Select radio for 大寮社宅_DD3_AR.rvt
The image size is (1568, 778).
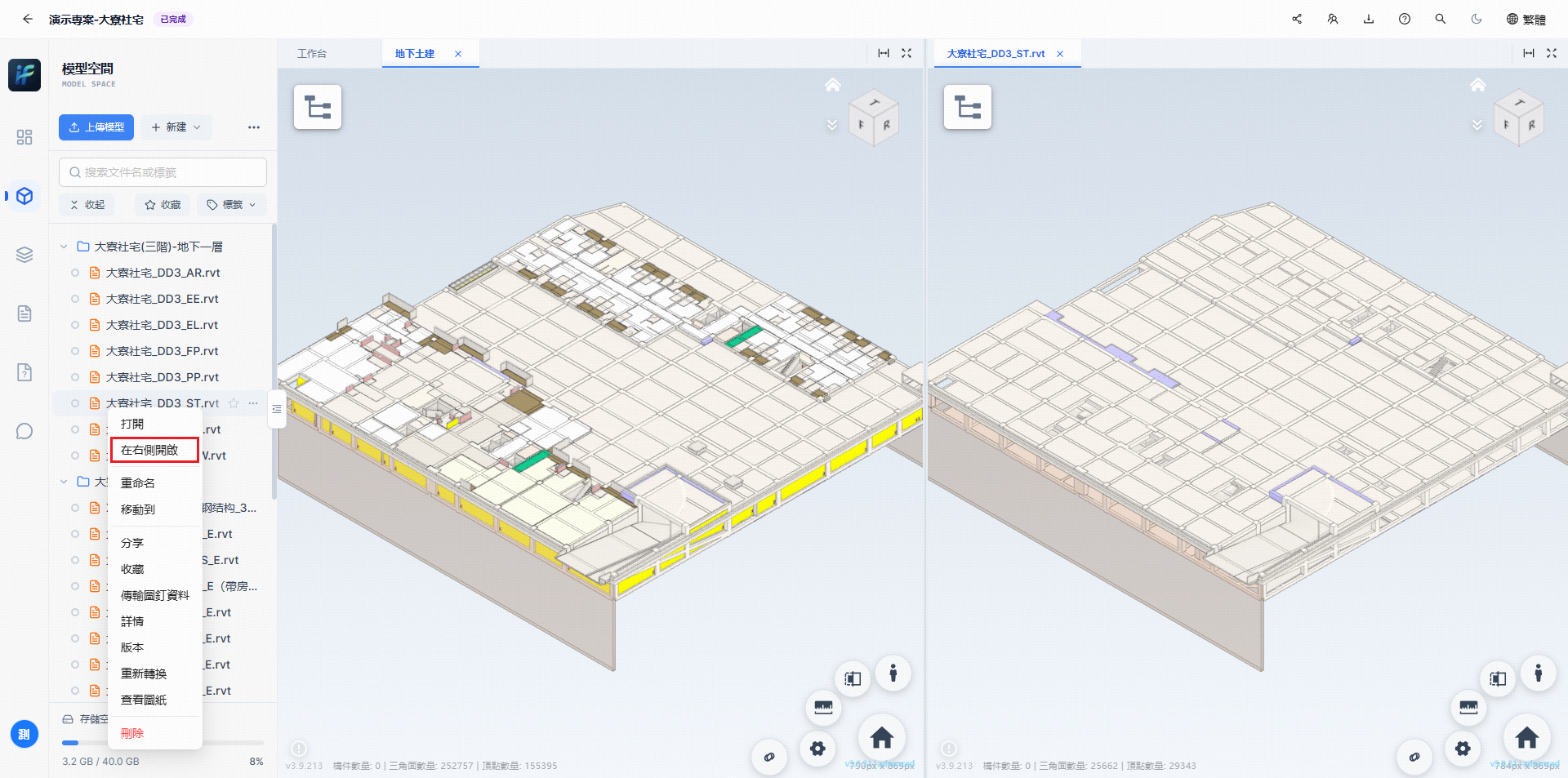coord(75,273)
